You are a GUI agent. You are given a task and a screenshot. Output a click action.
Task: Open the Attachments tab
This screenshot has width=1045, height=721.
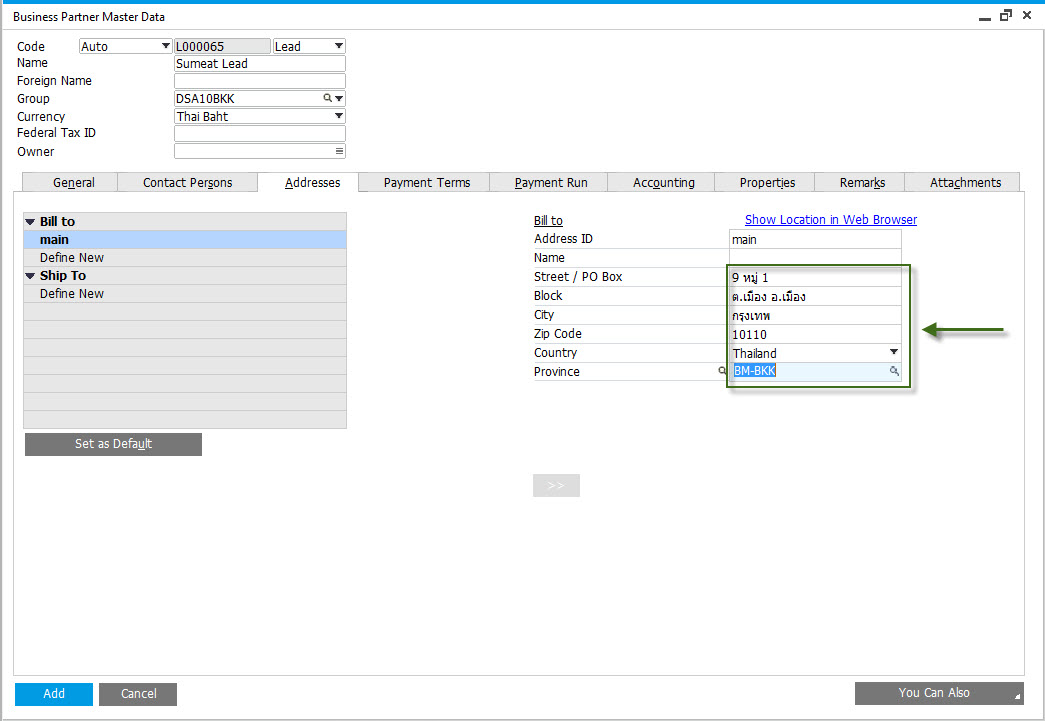pos(962,183)
